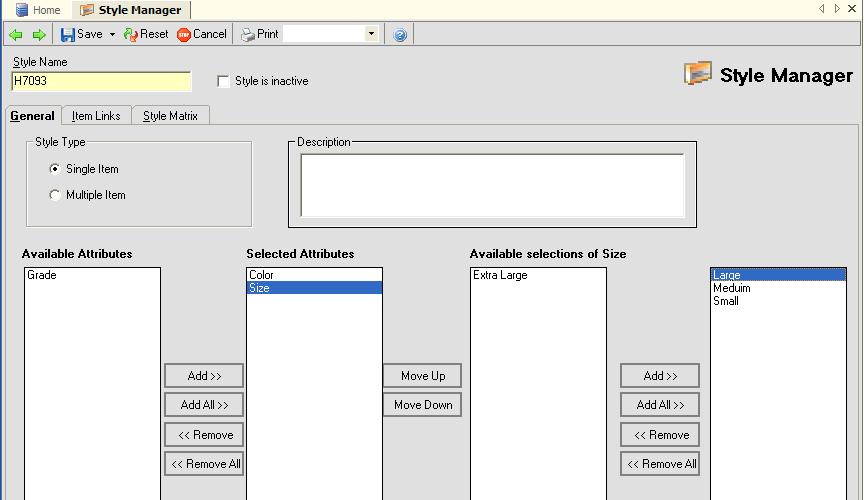Choose the Multiple Item radio button
Image resolution: width=864 pixels, height=500 pixels.
pyautogui.click(x=55, y=195)
